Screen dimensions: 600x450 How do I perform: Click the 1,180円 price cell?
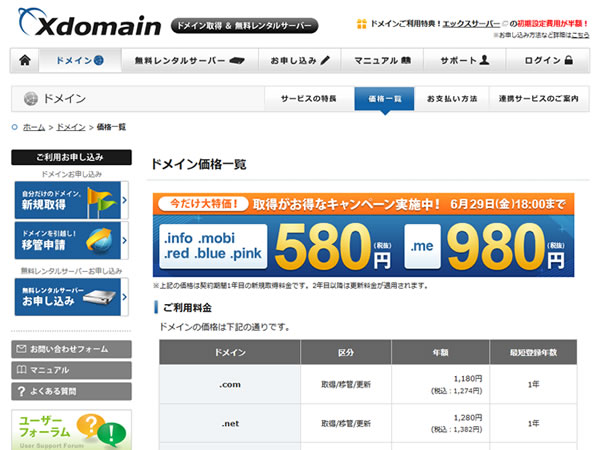coord(440,385)
